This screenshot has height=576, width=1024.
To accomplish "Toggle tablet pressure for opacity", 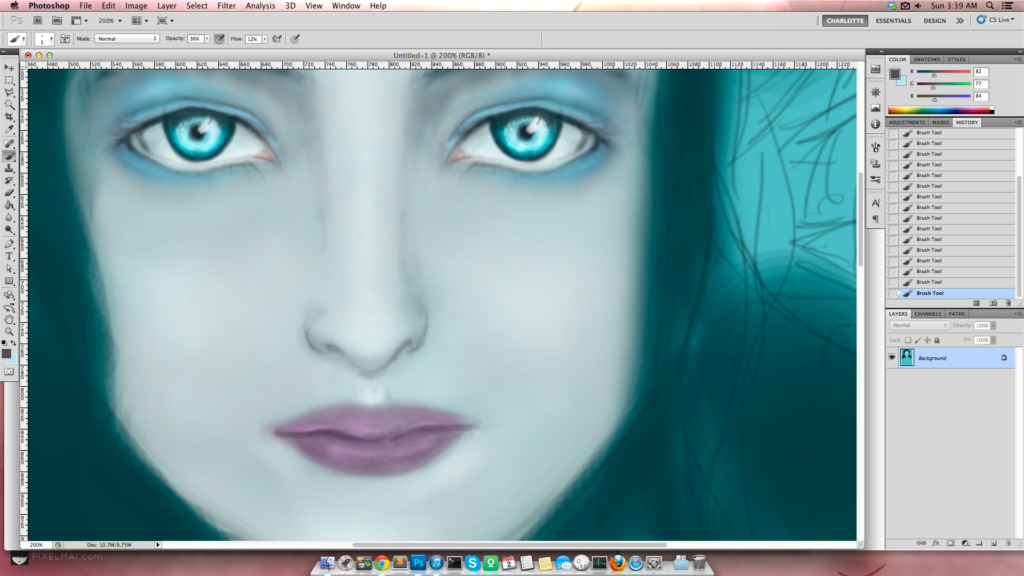I will point(219,39).
